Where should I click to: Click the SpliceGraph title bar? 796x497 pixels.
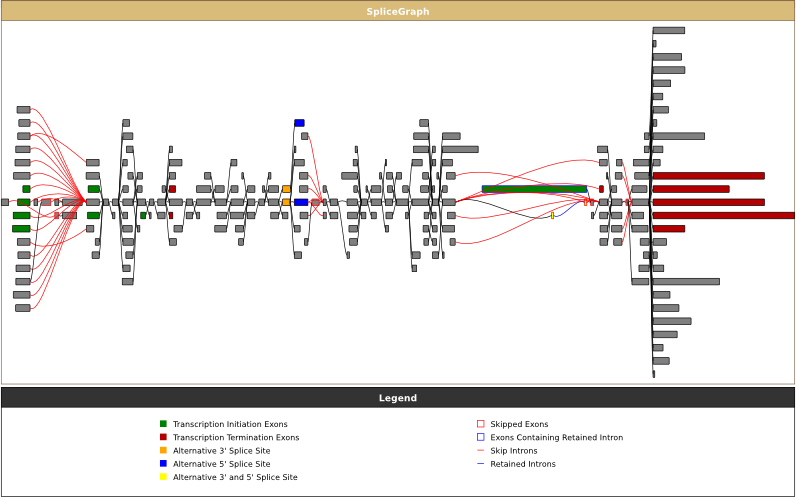[397, 11]
